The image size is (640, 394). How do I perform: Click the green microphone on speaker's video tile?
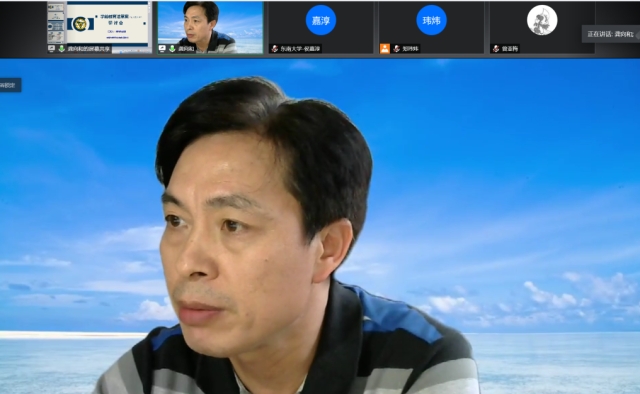[172, 49]
